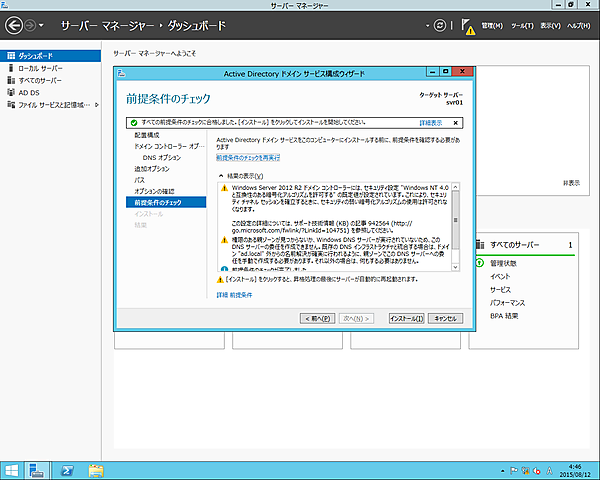Click 詳細 前提条件 link

pos(234,295)
